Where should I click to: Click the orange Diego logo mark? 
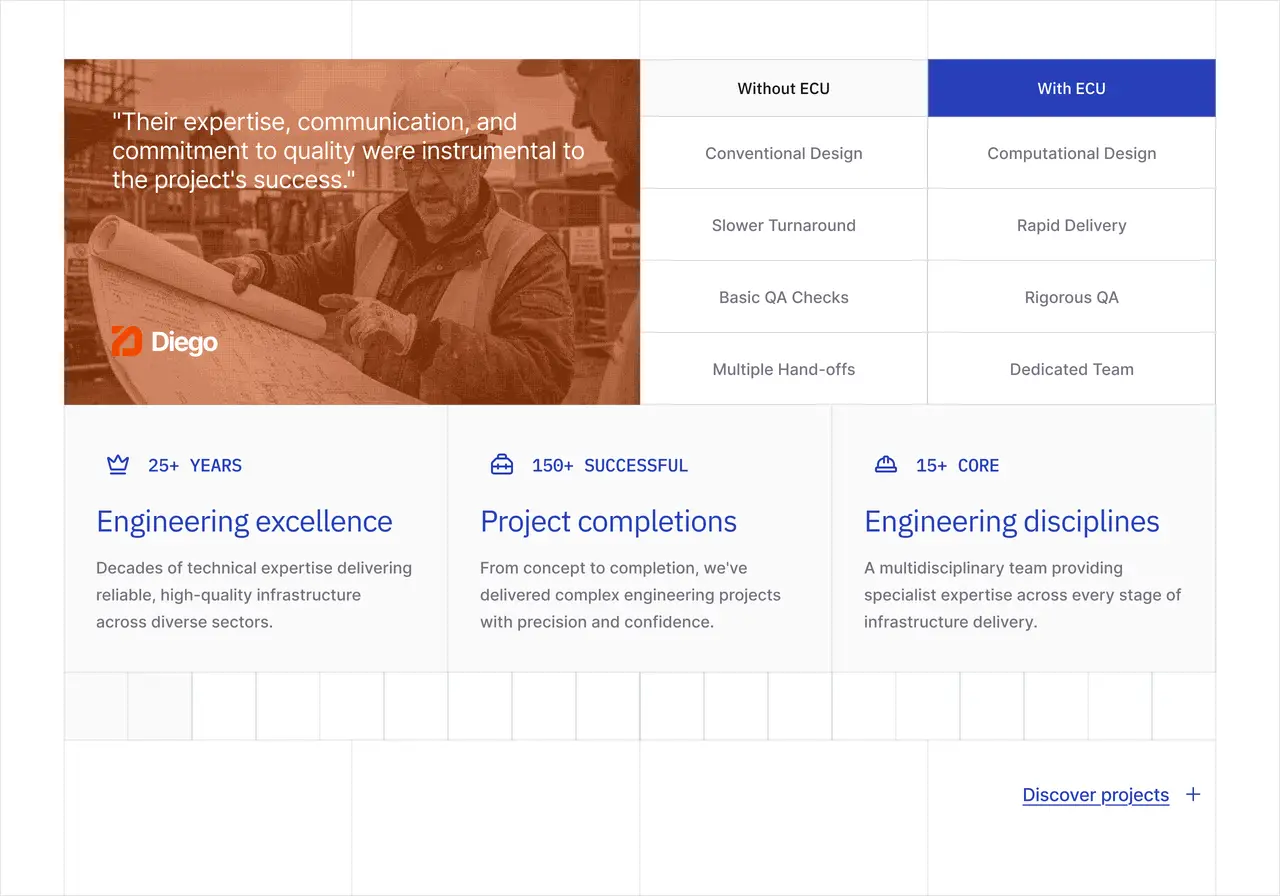[127, 342]
